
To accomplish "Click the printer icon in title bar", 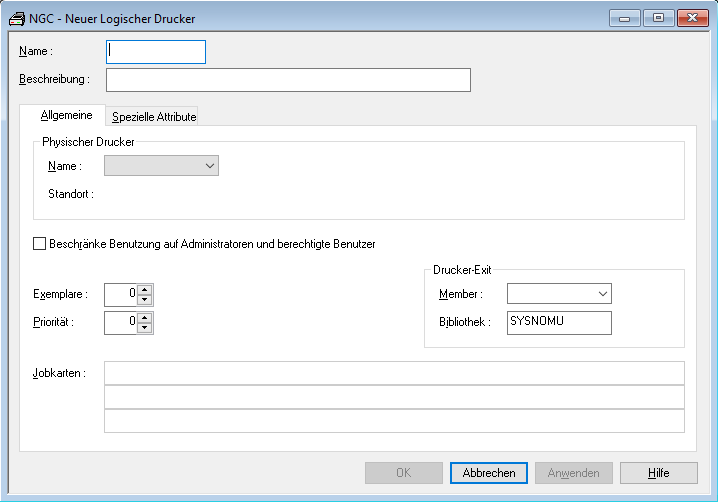I will 16,18.
